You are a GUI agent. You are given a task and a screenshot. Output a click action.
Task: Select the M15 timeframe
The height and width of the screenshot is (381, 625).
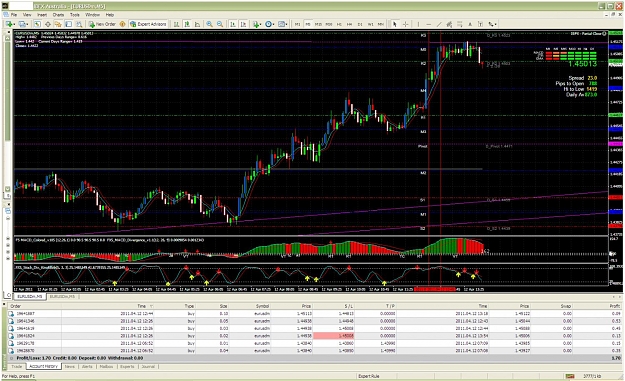(318, 24)
